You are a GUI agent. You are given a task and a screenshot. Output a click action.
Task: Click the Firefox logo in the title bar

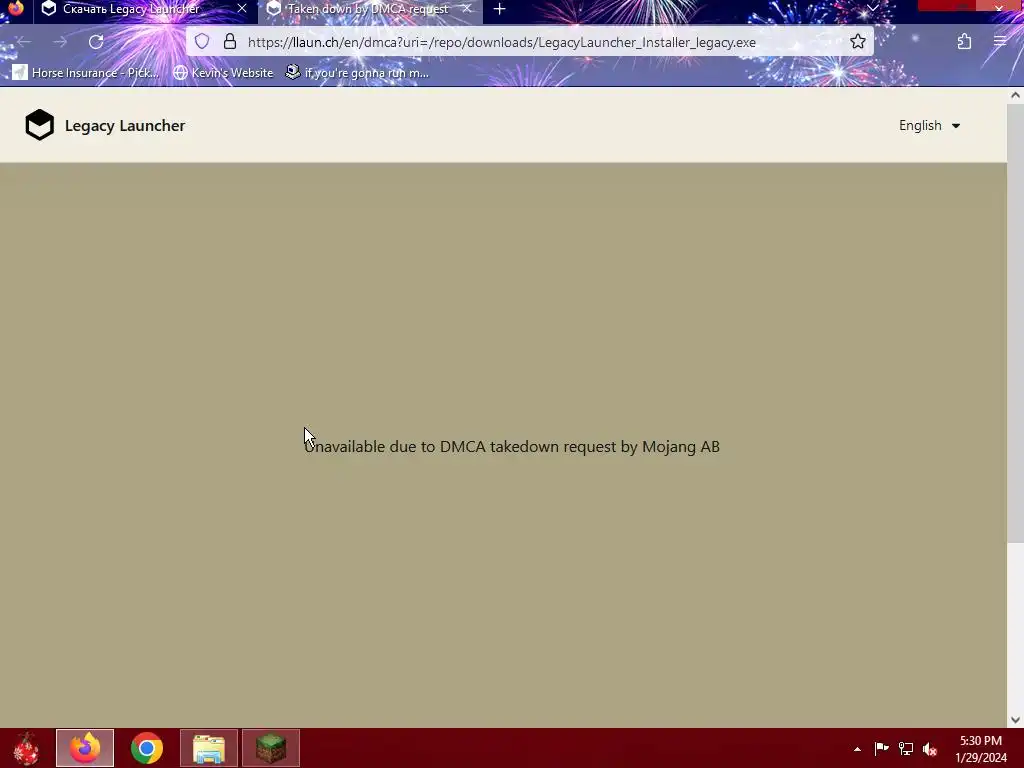pos(16,8)
